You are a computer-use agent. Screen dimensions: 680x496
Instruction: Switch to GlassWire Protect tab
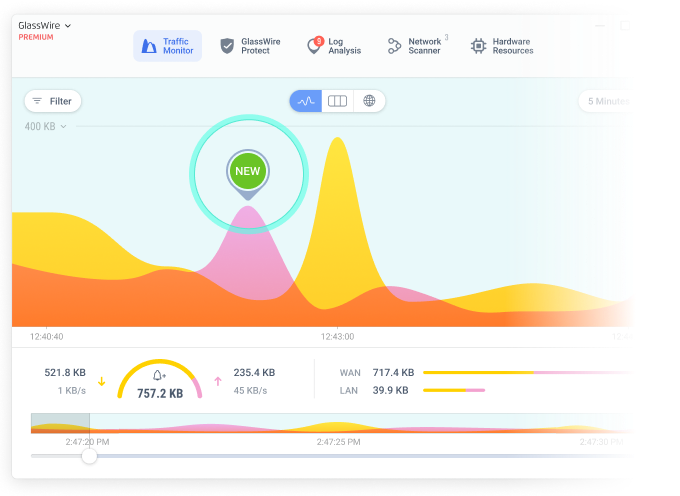(250, 46)
